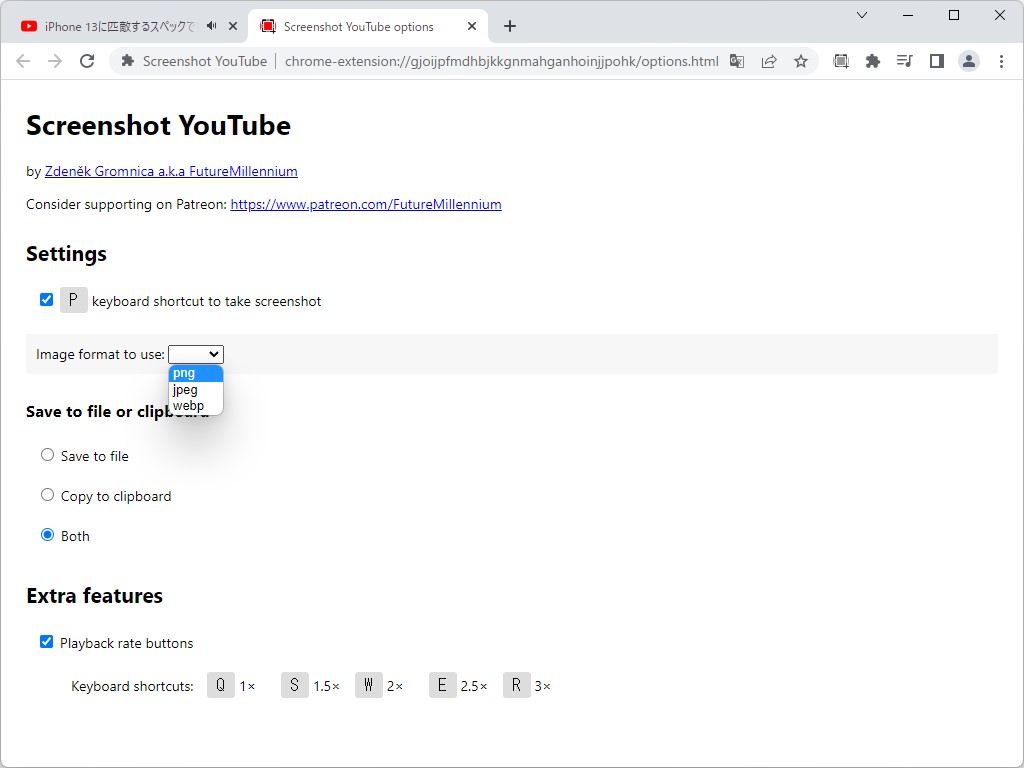Open Chrome three-dot menu
This screenshot has width=1024, height=768.
point(1001,61)
